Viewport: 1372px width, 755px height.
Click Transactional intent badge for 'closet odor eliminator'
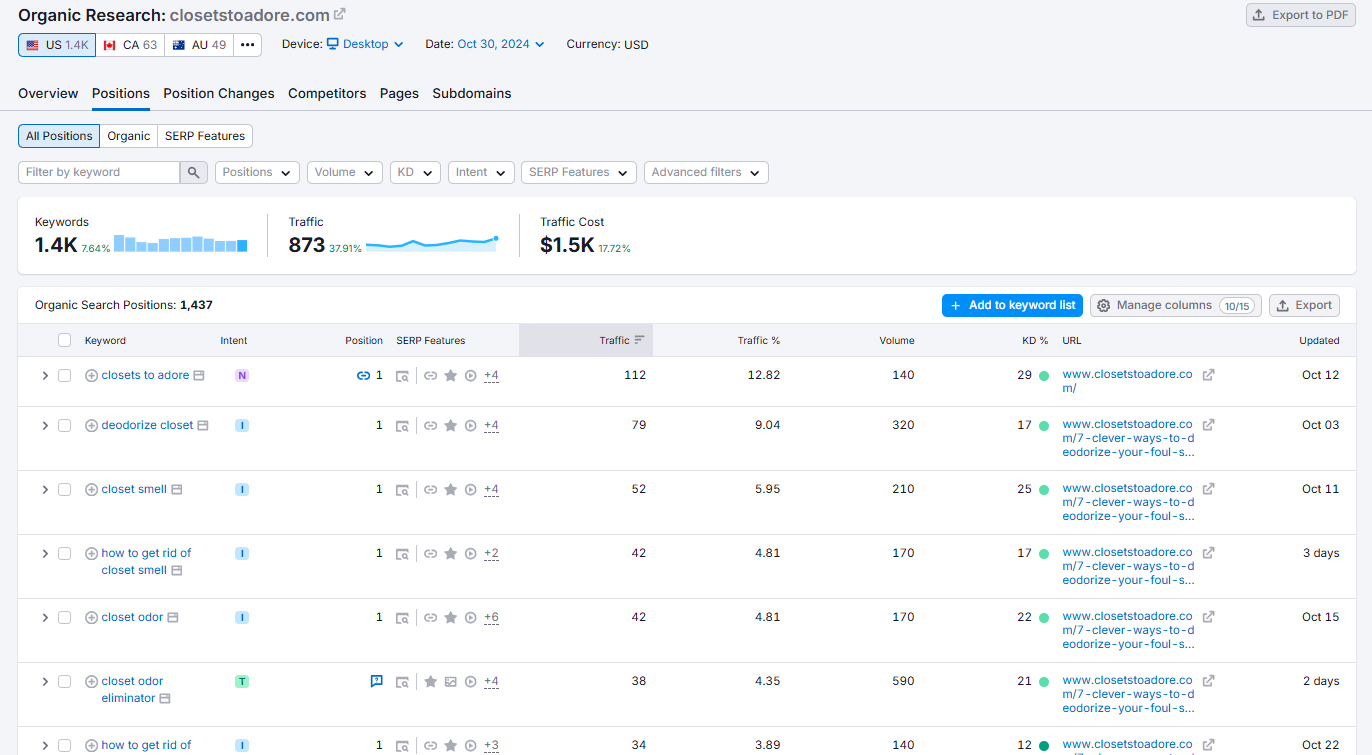click(x=241, y=682)
